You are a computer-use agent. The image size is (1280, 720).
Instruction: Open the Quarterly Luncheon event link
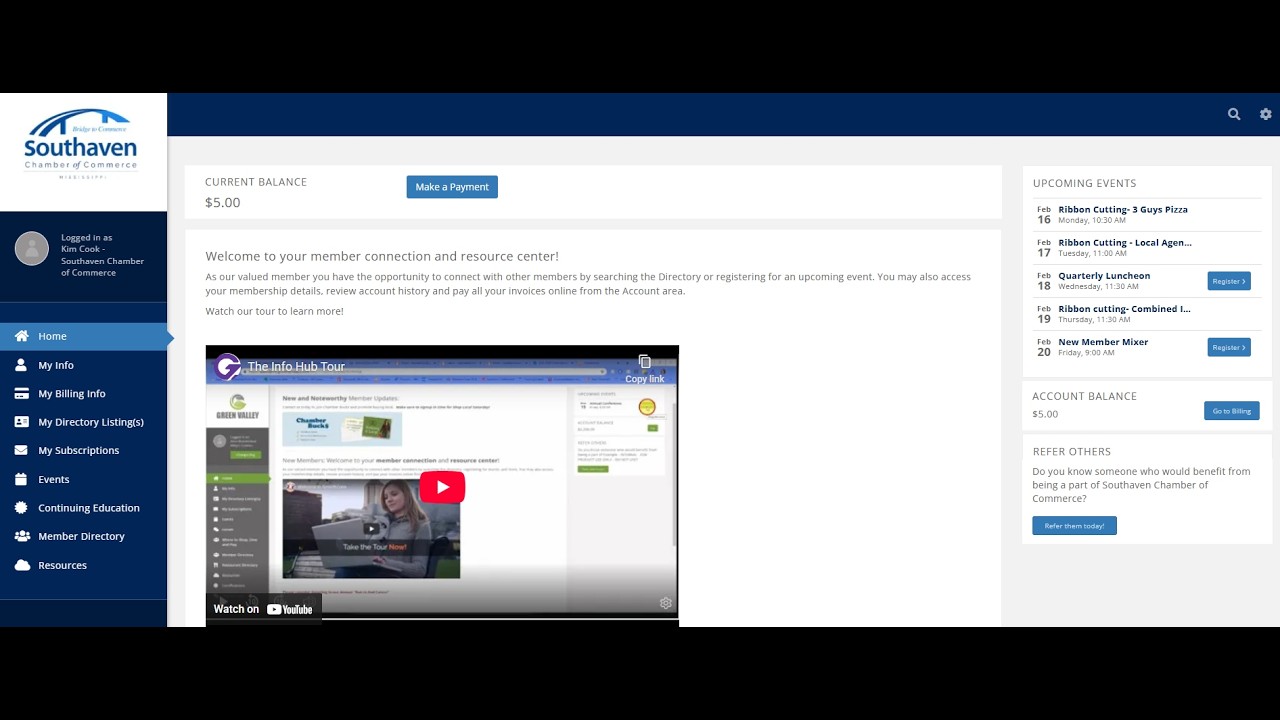[x=1104, y=275]
